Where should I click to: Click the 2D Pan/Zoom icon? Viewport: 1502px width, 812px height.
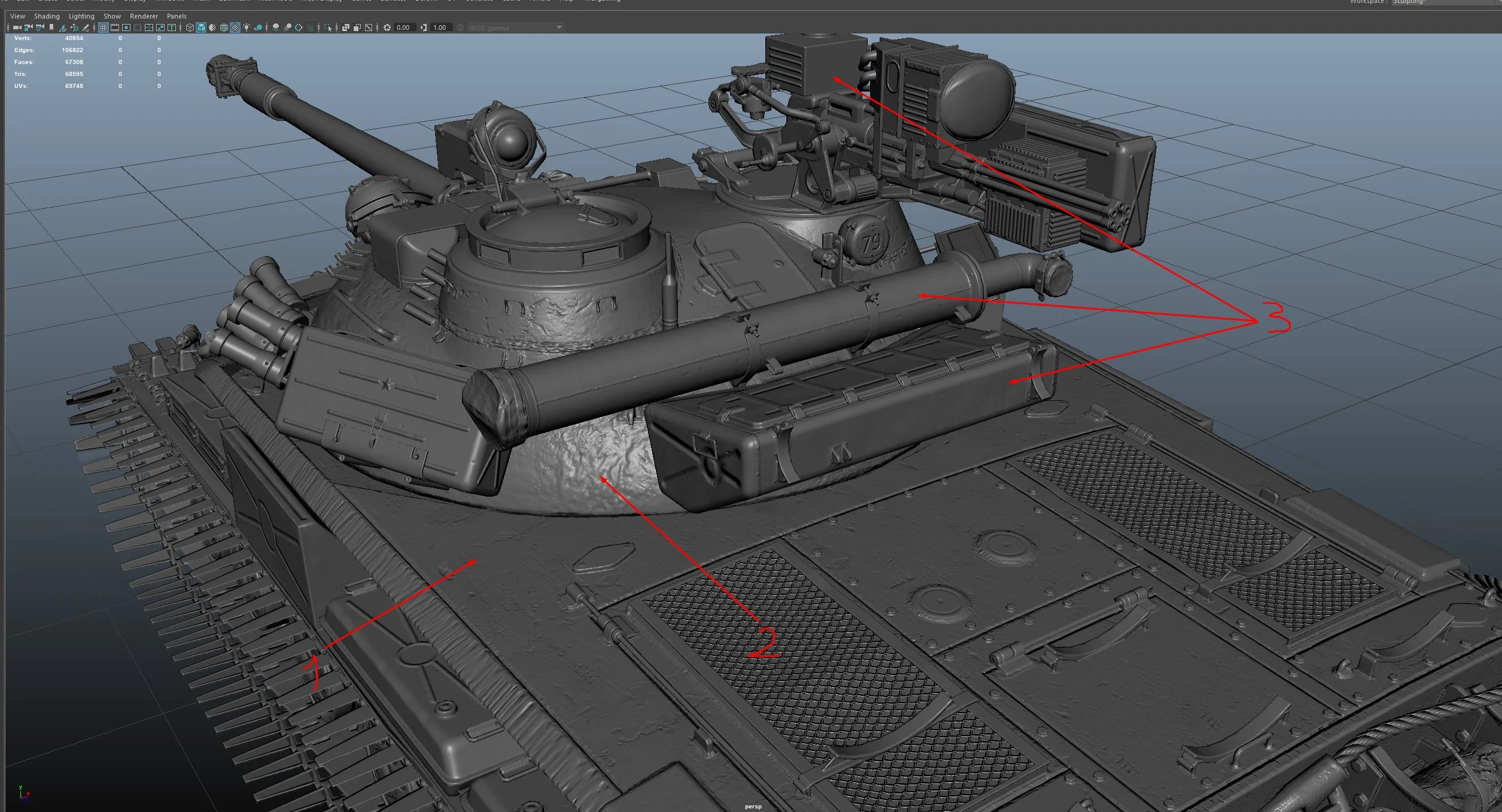pyautogui.click(x=74, y=28)
